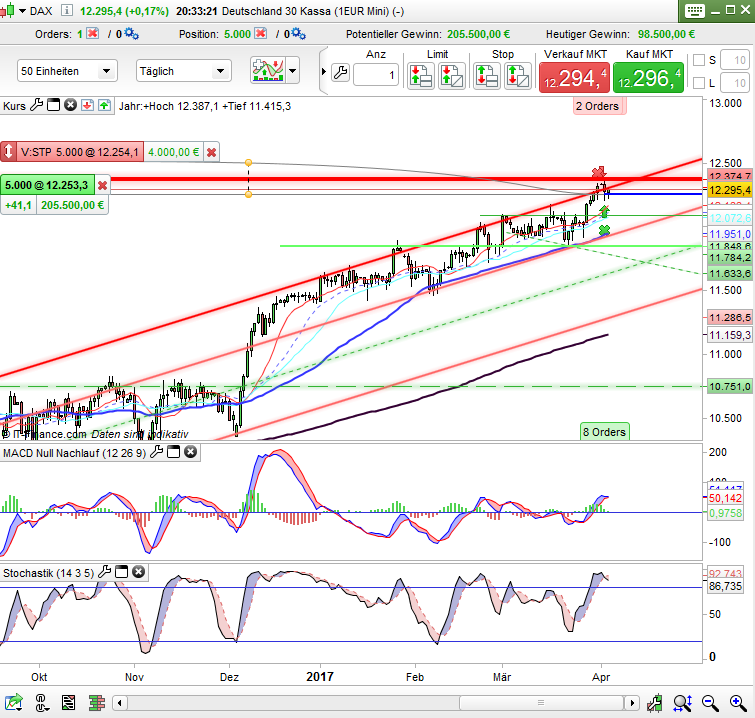Enable the L checkbox
Viewport: 755px width, 718px height.
tap(699, 83)
